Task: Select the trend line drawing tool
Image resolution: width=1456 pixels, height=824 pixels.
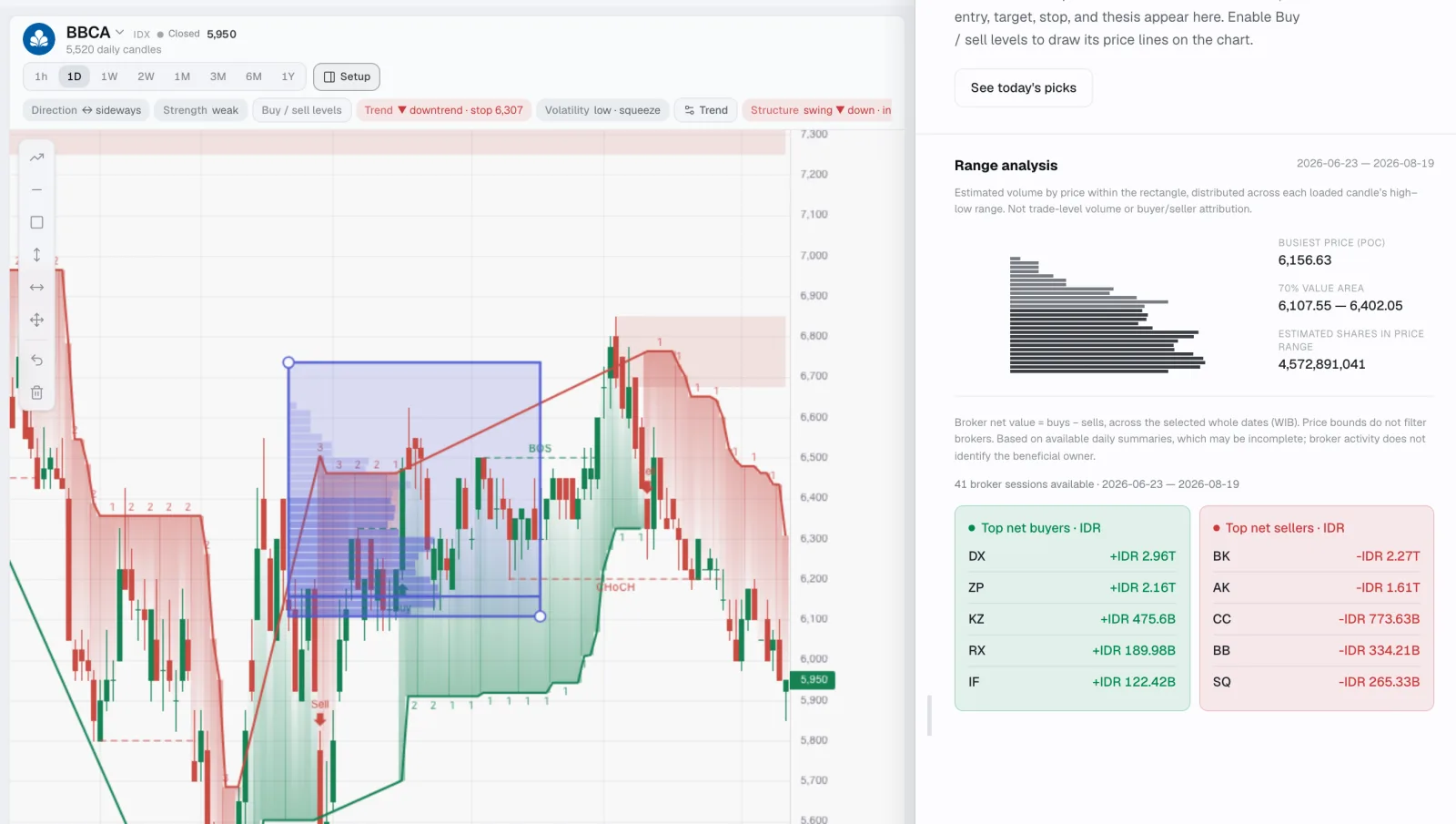Action: click(36, 158)
